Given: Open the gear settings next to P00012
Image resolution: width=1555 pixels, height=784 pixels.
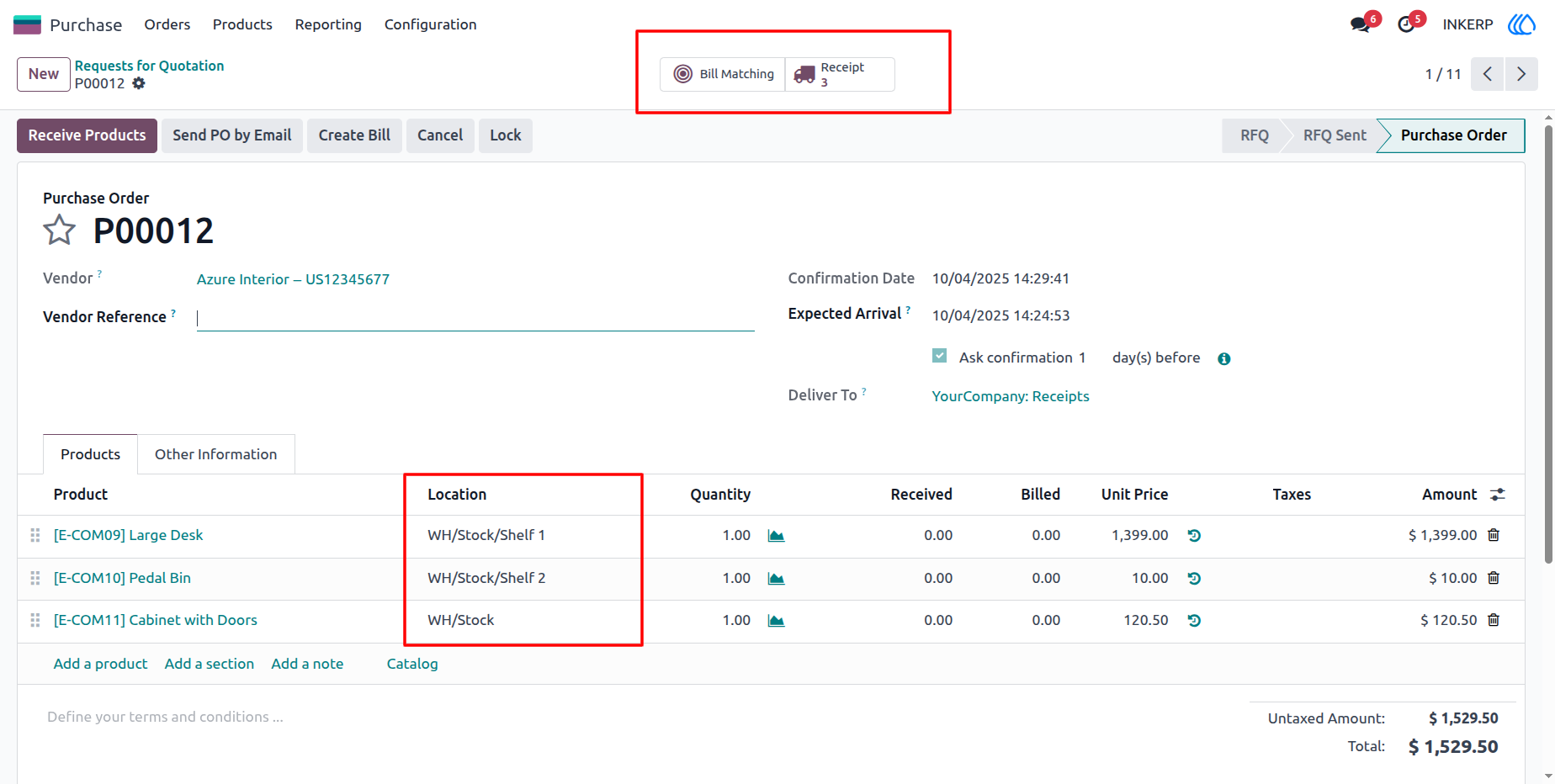Looking at the screenshot, I should click(x=139, y=83).
